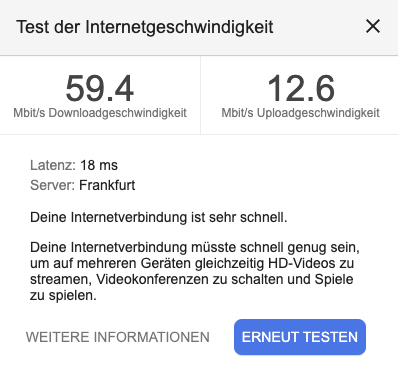Click the Test der Internetgeschwindigkeit title
Screen dimensions: 398x370
click(x=145, y=27)
